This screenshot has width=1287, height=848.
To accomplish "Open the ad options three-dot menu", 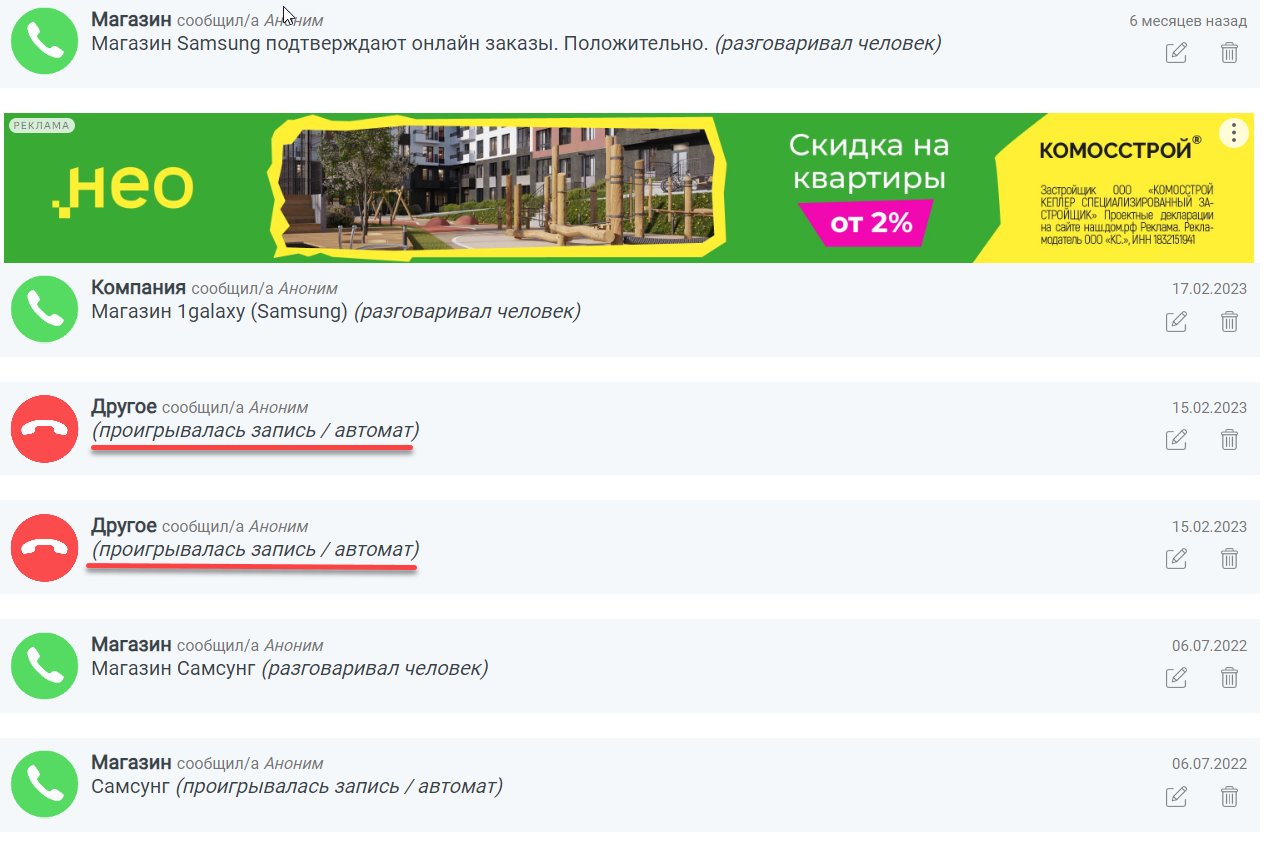I will click(x=1234, y=133).
